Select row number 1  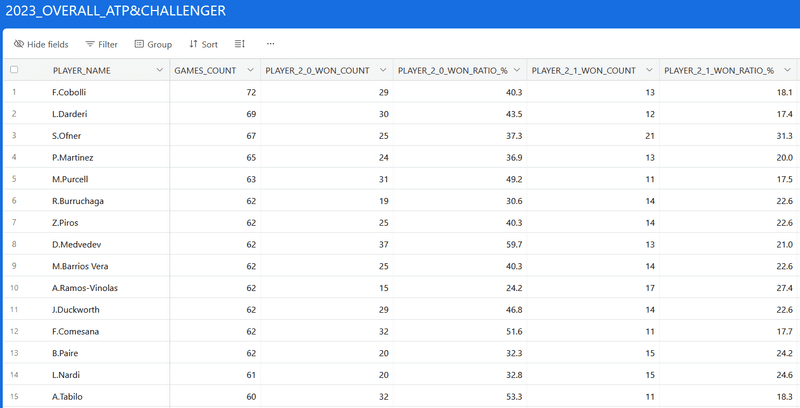click(x=14, y=92)
